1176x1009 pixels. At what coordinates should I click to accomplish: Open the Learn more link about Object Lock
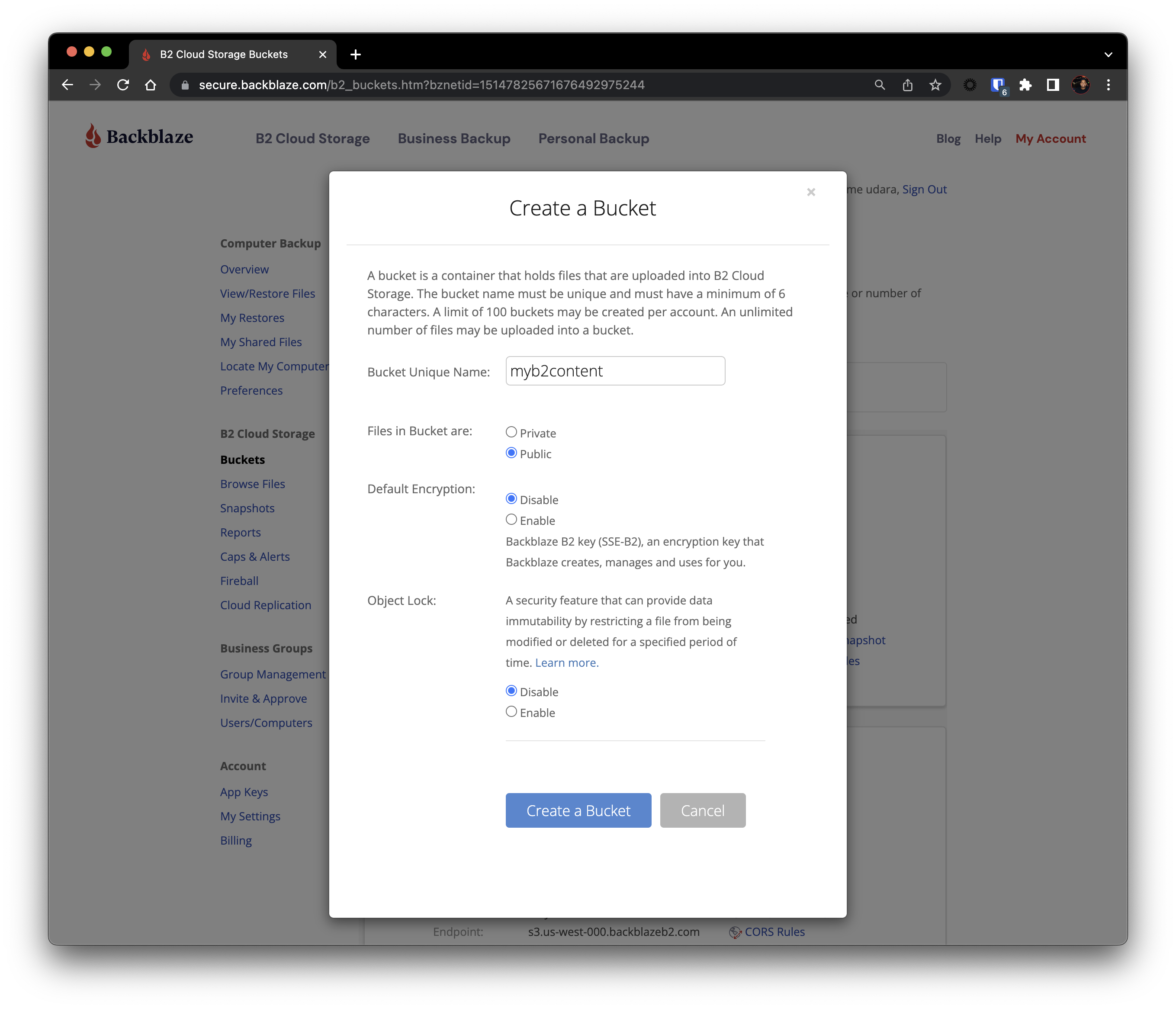pyautogui.click(x=566, y=662)
